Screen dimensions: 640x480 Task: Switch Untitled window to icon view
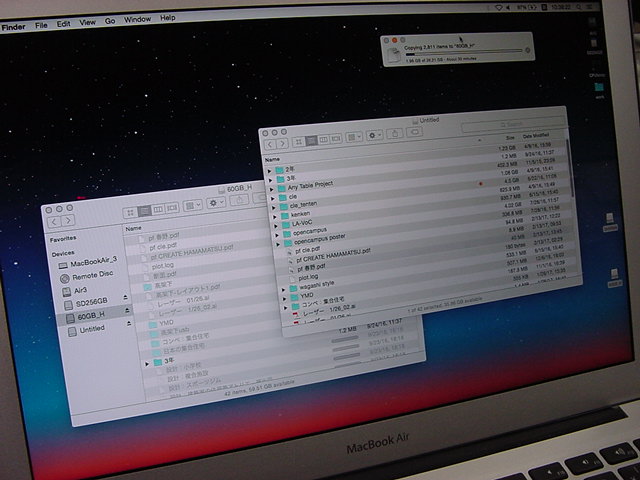click(x=298, y=142)
